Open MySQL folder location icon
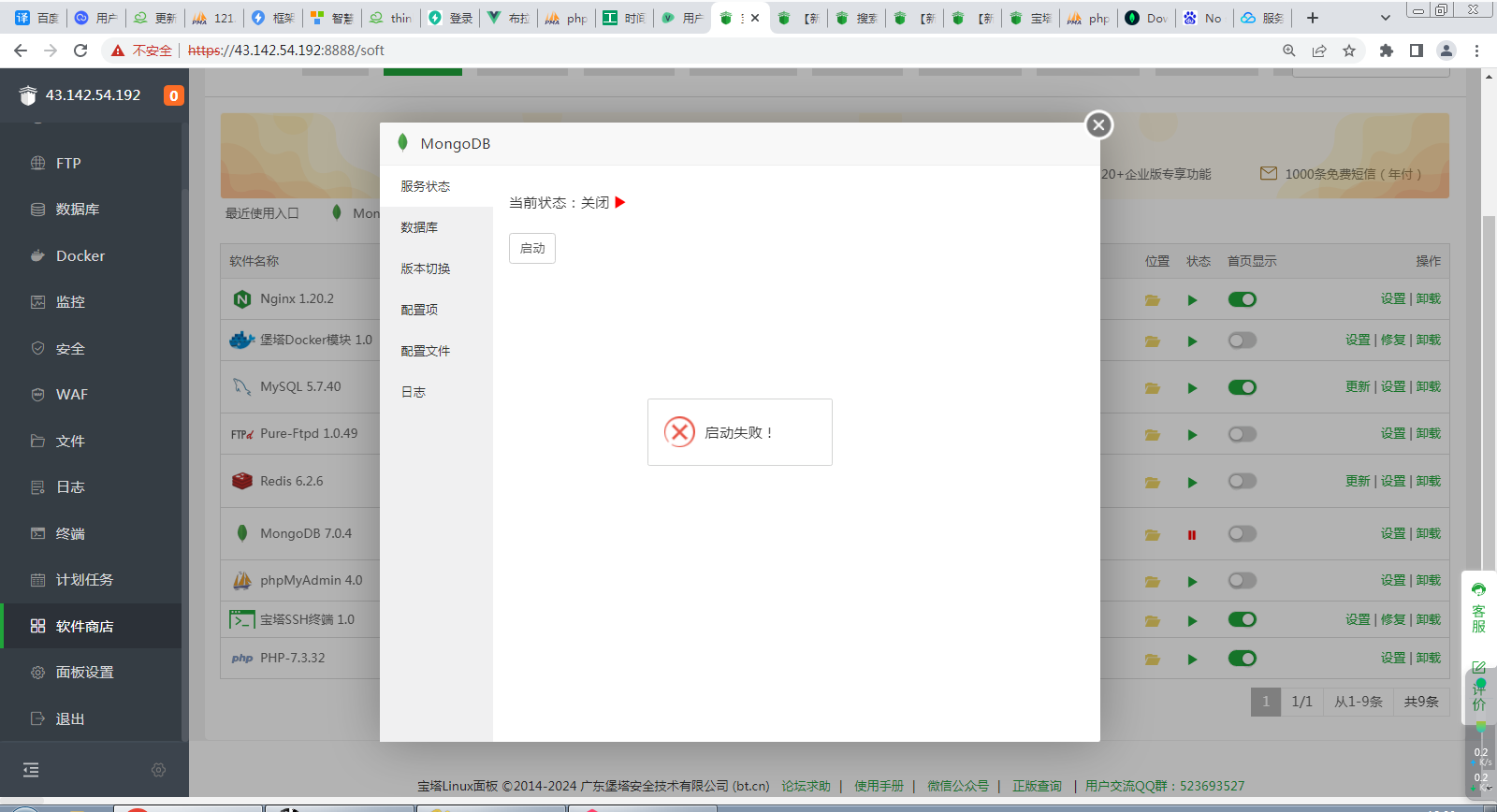This screenshot has height=812, width=1497. pos(1153,388)
